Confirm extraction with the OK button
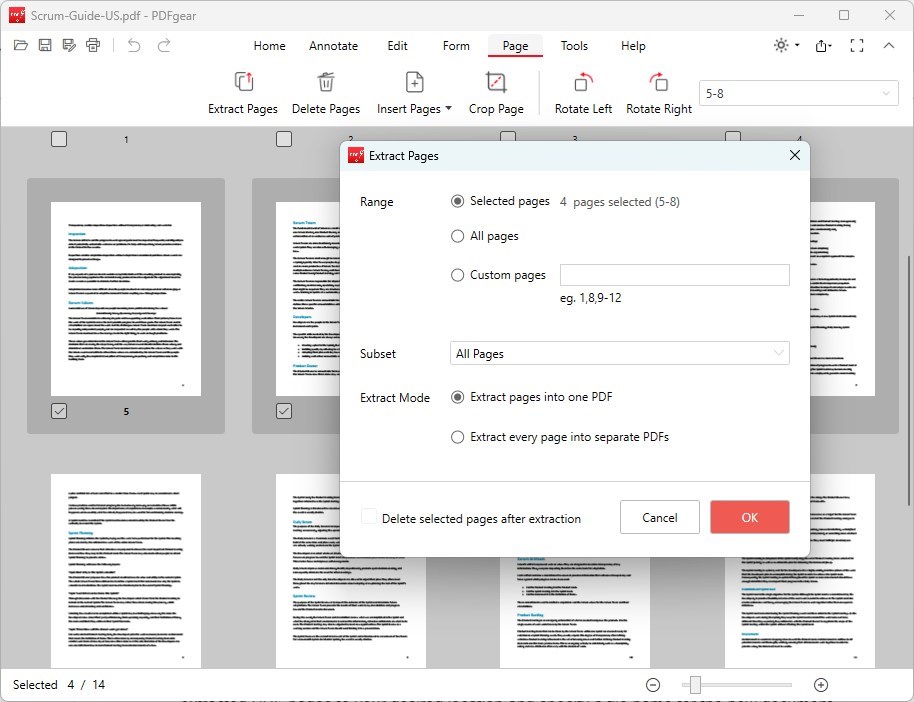Viewport: 914px width, 702px height. tap(749, 517)
